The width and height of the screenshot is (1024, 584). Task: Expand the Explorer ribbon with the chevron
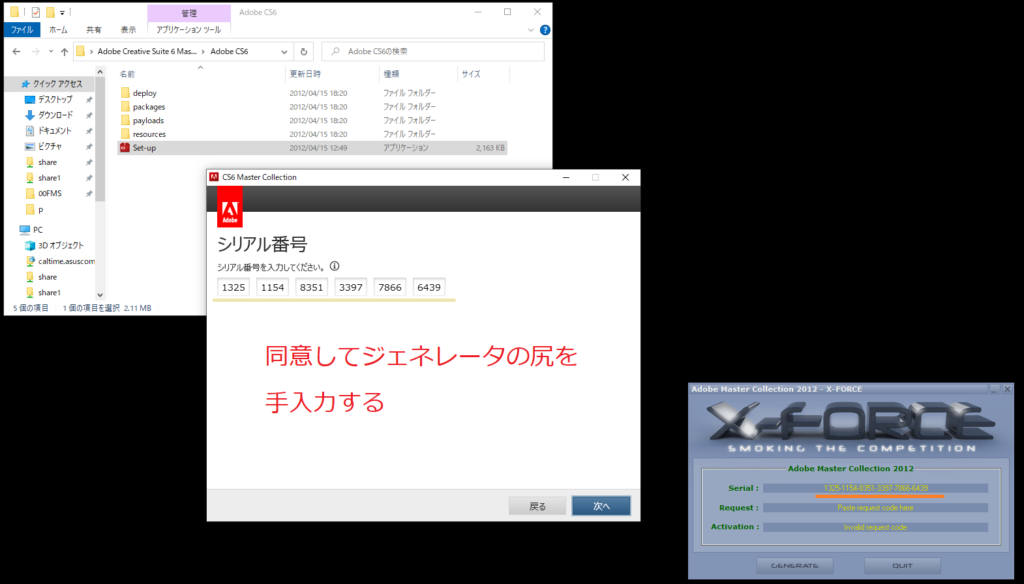point(530,30)
